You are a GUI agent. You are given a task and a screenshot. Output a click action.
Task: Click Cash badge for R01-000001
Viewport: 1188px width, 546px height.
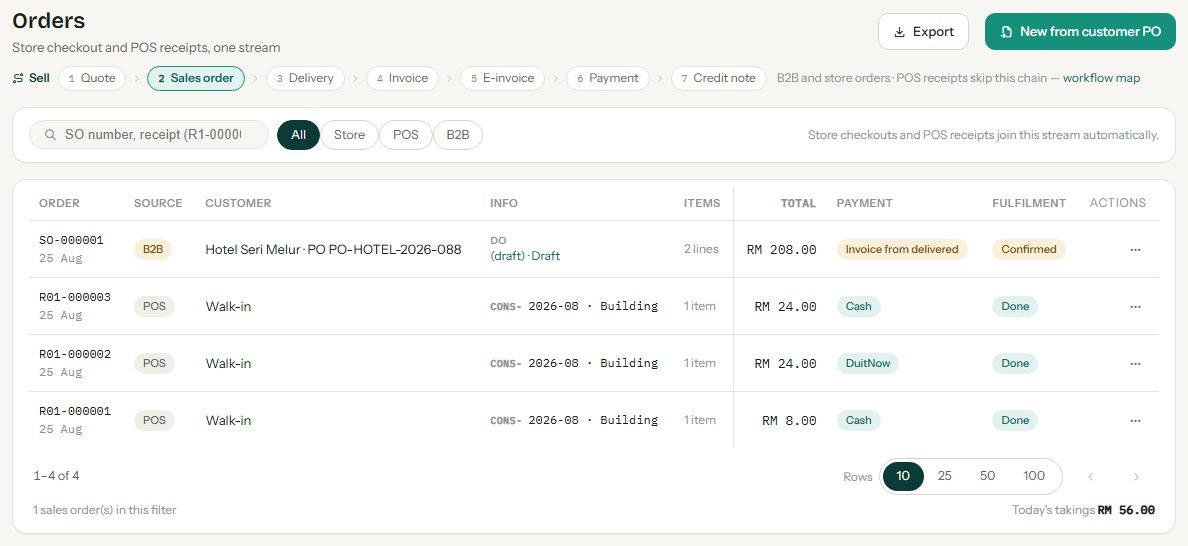point(858,420)
